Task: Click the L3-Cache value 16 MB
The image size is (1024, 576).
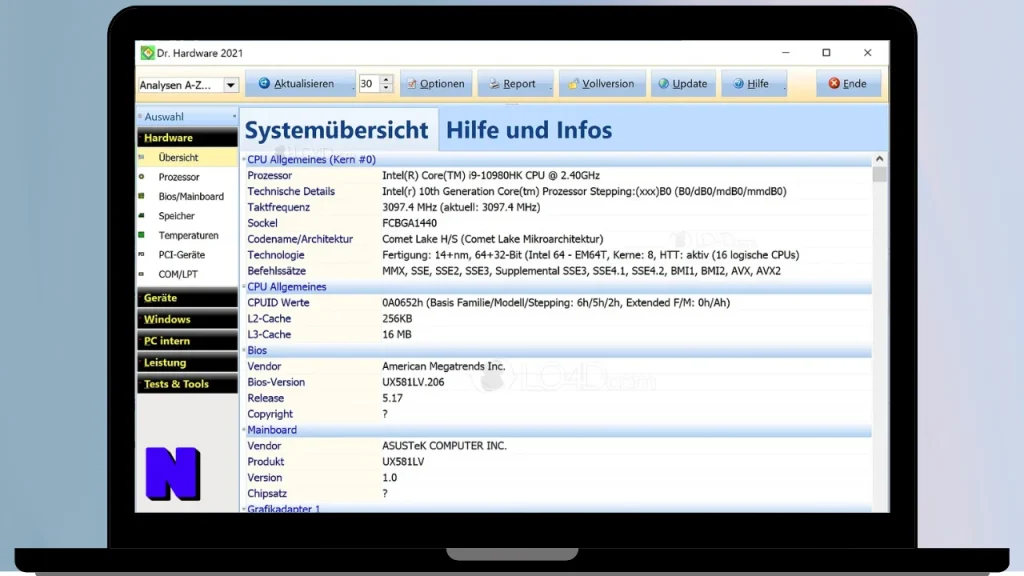Action: 396,334
